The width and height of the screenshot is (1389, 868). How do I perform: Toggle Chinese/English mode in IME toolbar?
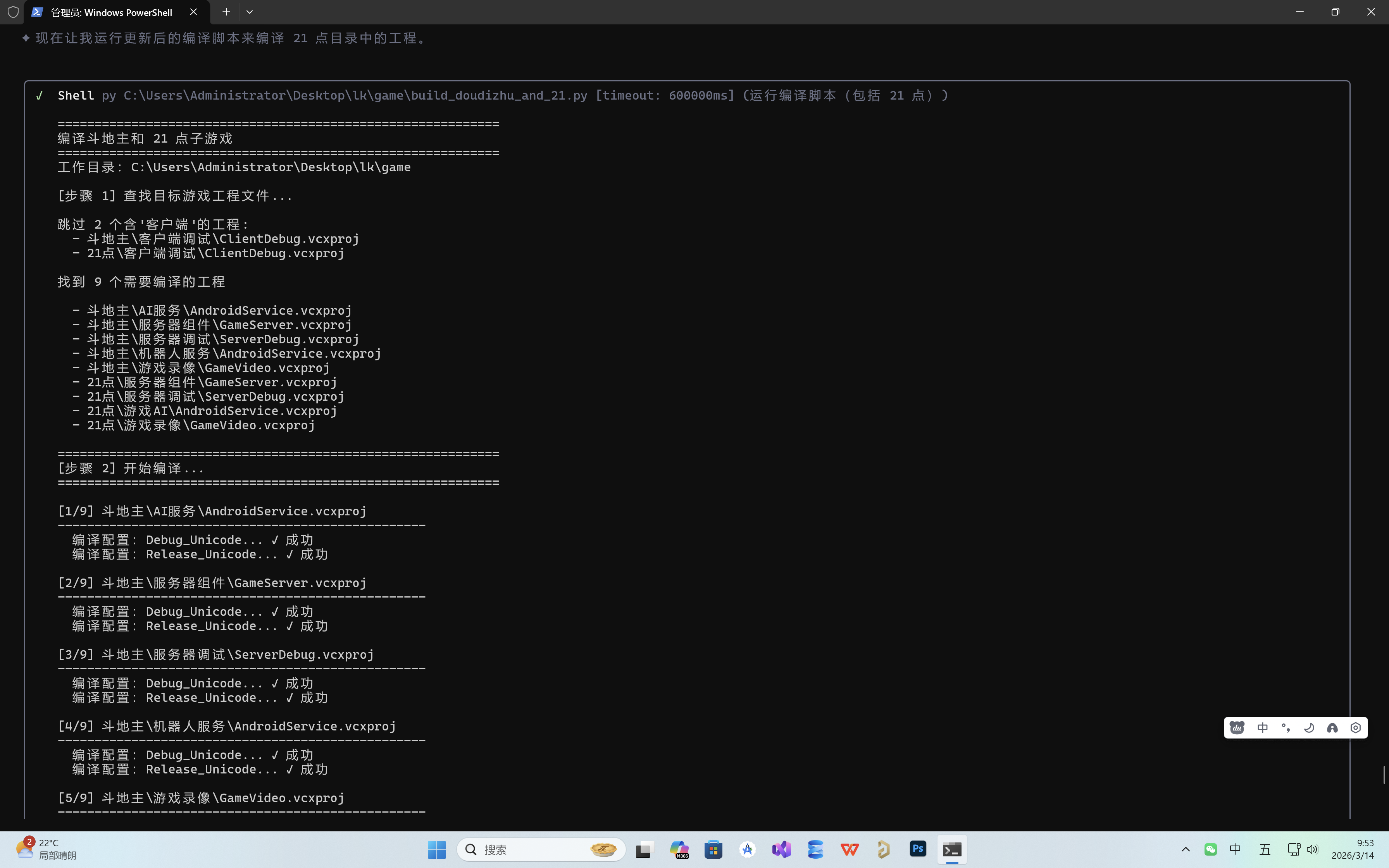pyautogui.click(x=1262, y=728)
